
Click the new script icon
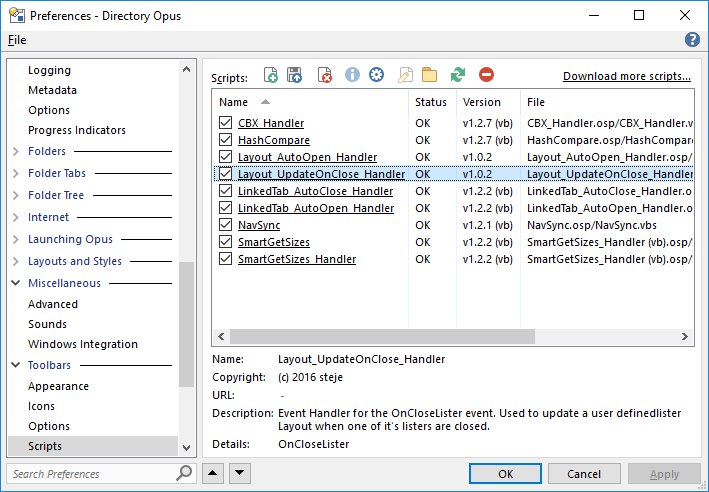point(270,75)
